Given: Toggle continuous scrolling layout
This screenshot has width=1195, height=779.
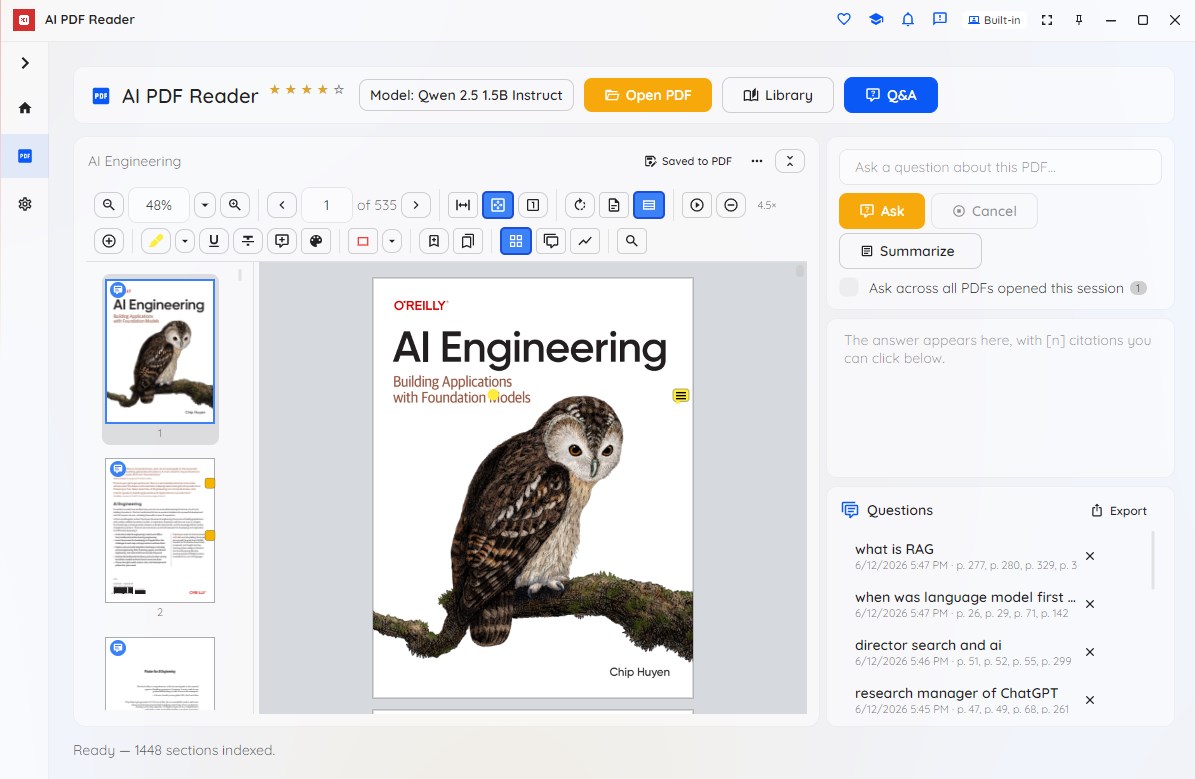Looking at the screenshot, I should click(649, 205).
